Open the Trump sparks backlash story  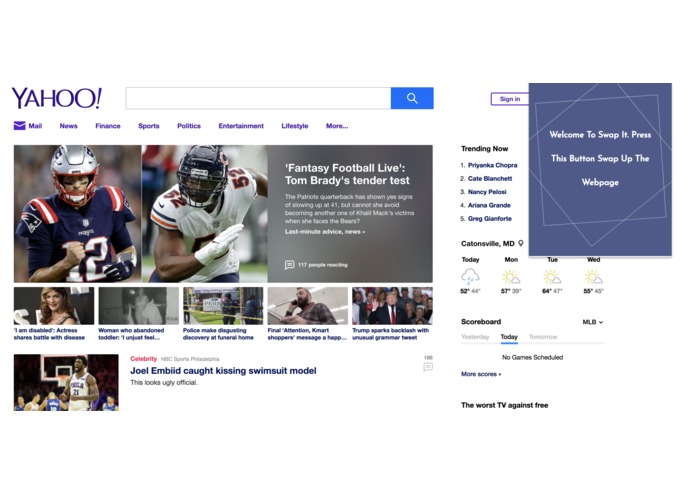tap(390, 334)
